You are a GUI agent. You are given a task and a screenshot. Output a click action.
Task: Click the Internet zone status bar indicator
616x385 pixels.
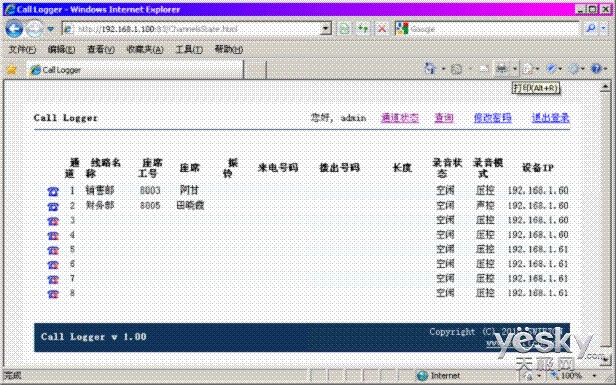click(439, 376)
